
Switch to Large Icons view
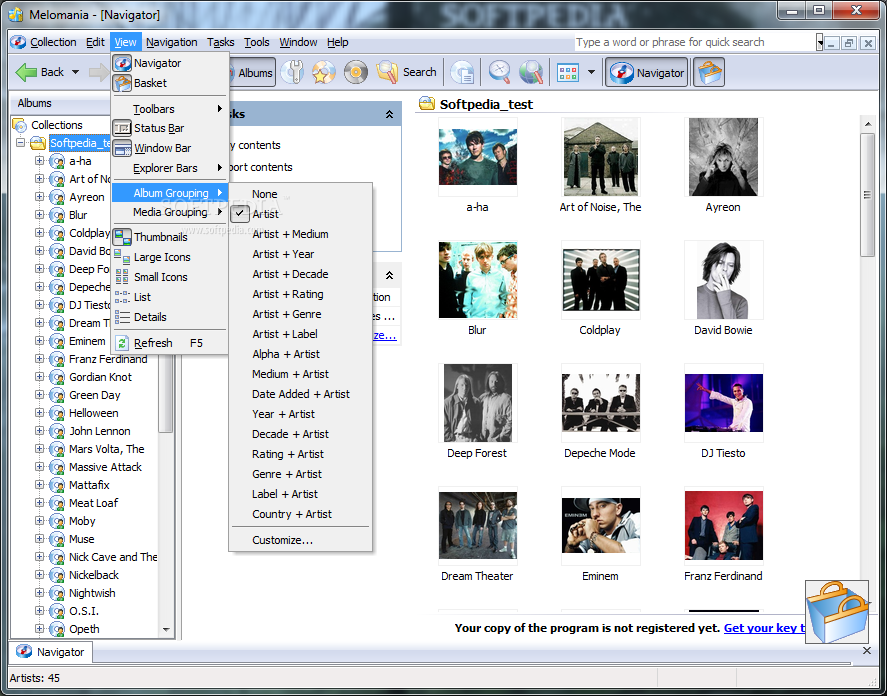tap(170, 257)
